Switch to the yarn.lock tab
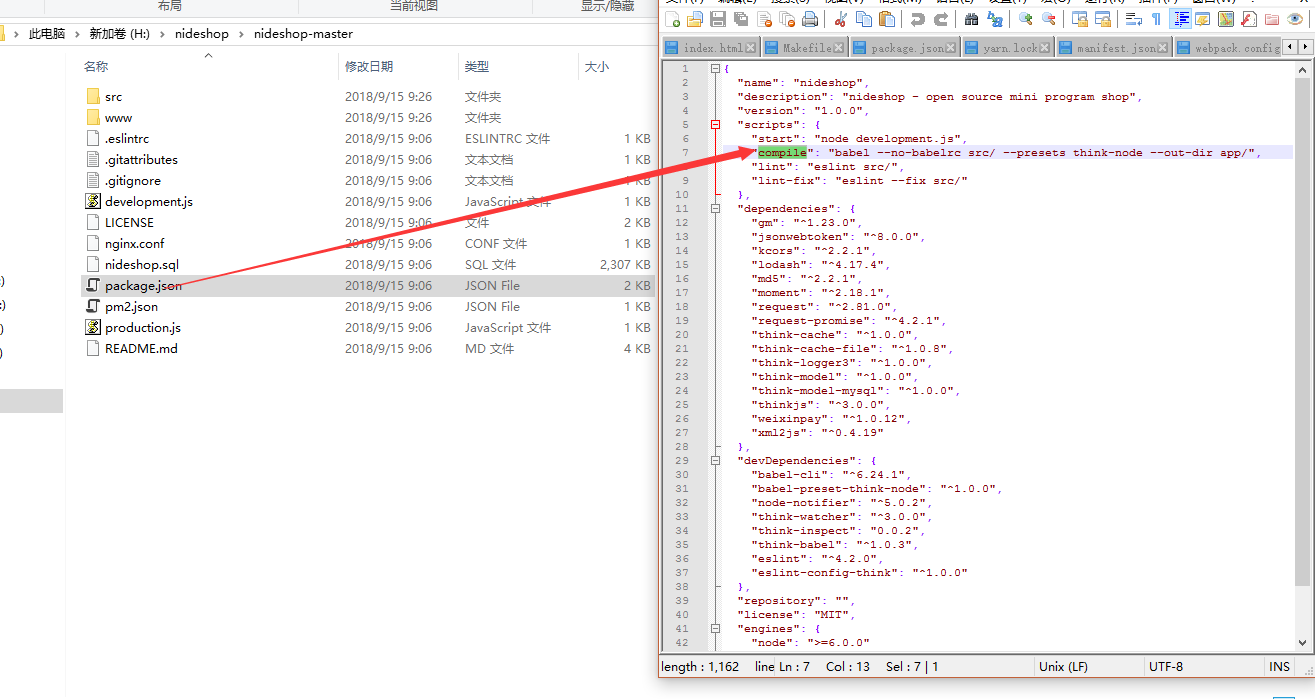Viewport: 1315px width, 699px height. [x=1008, y=47]
